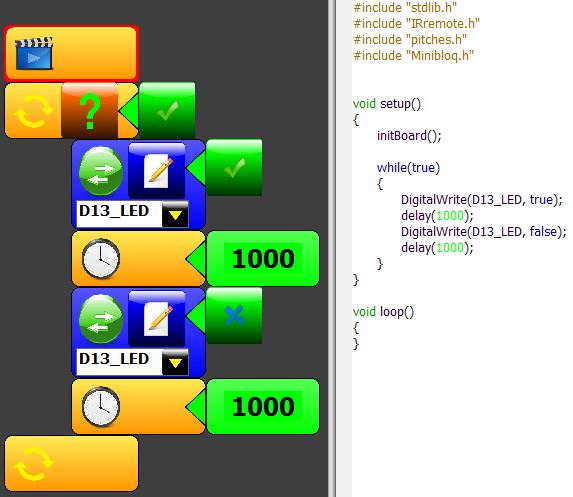The width and height of the screenshot is (573, 497).
Task: Select the clapperboard program start block
Action: [x=71, y=53]
